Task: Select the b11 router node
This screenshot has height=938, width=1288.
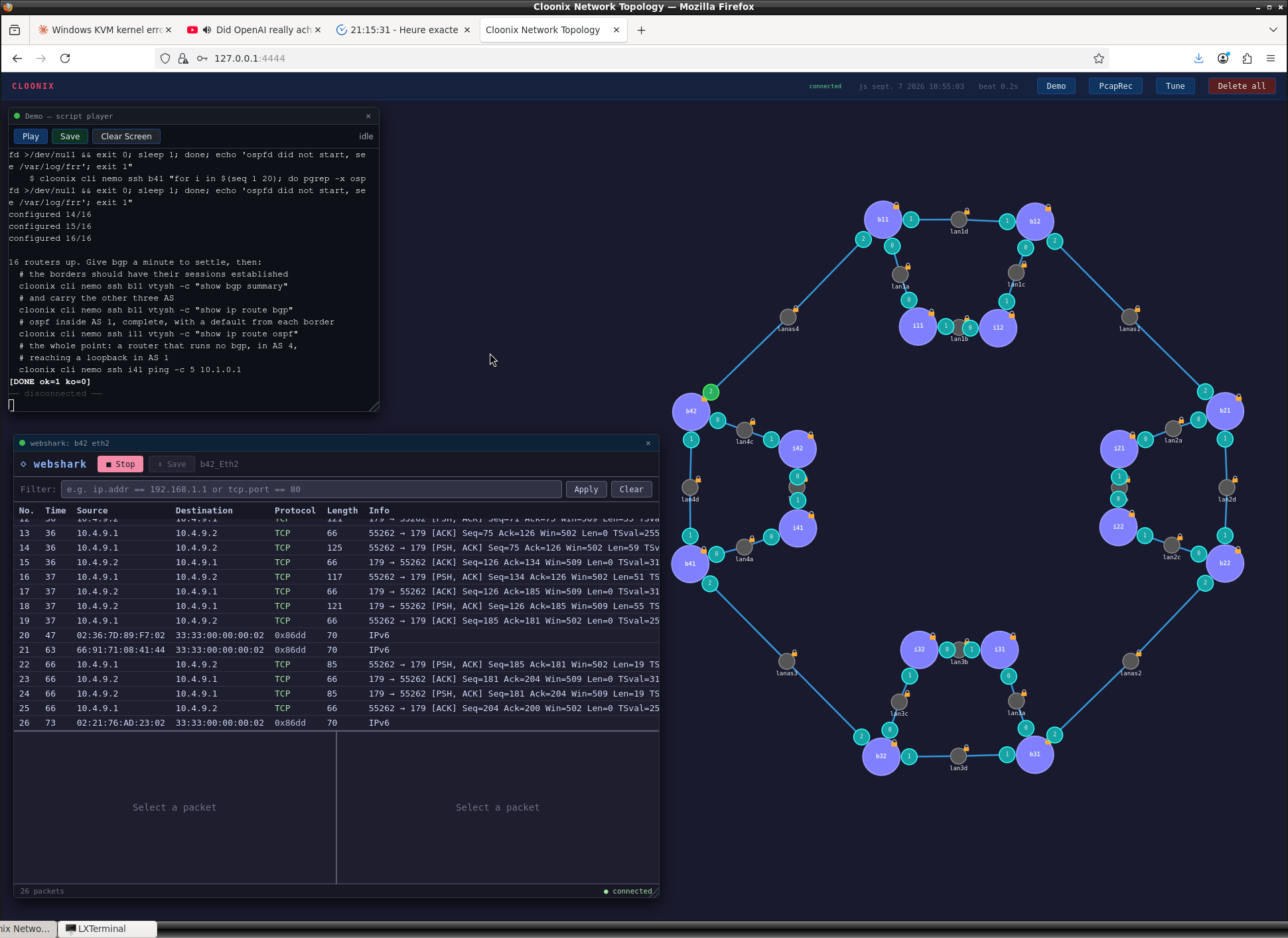Action: tap(883, 220)
